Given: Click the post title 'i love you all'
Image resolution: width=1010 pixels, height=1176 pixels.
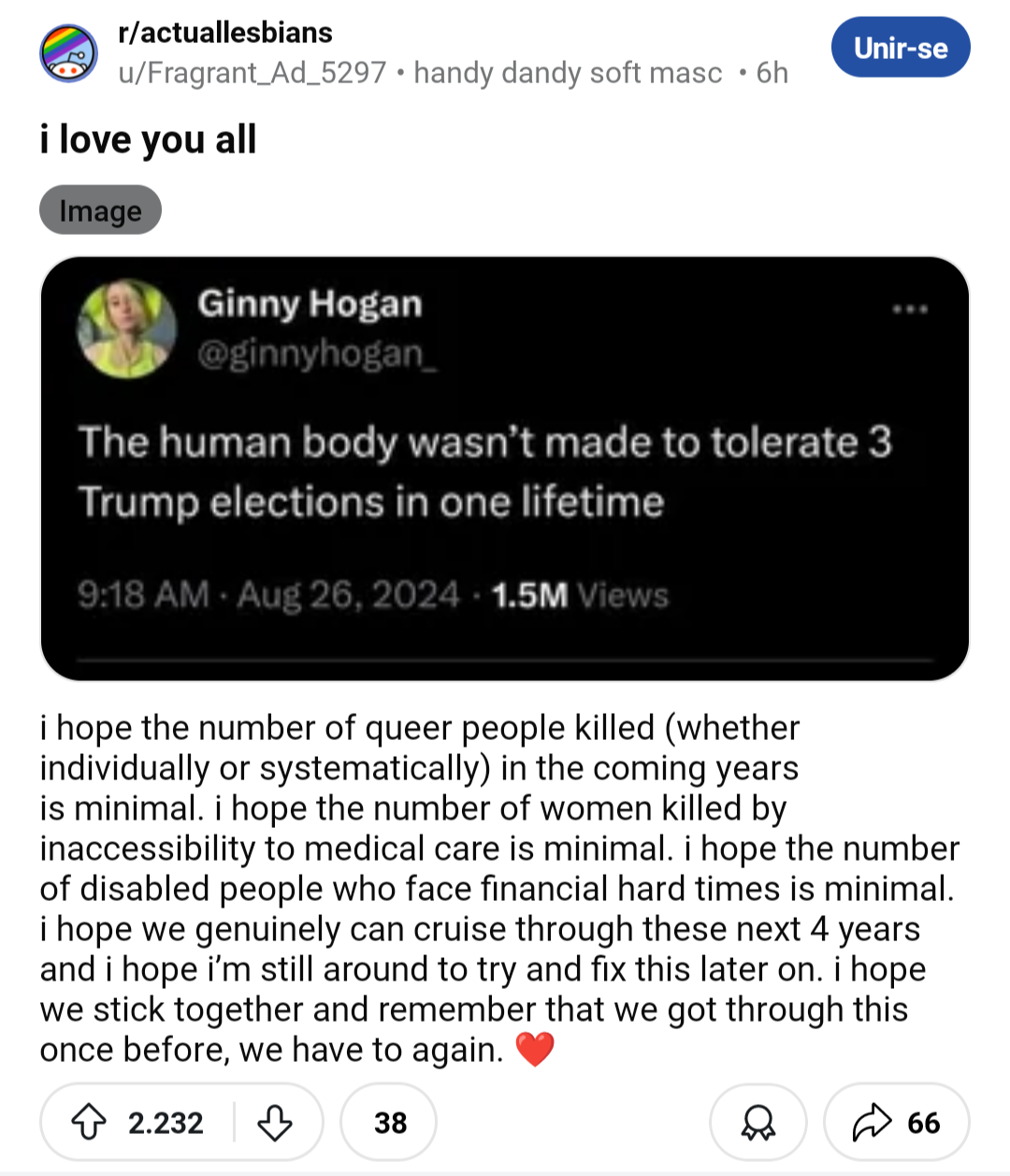Looking at the screenshot, I should (x=148, y=140).
